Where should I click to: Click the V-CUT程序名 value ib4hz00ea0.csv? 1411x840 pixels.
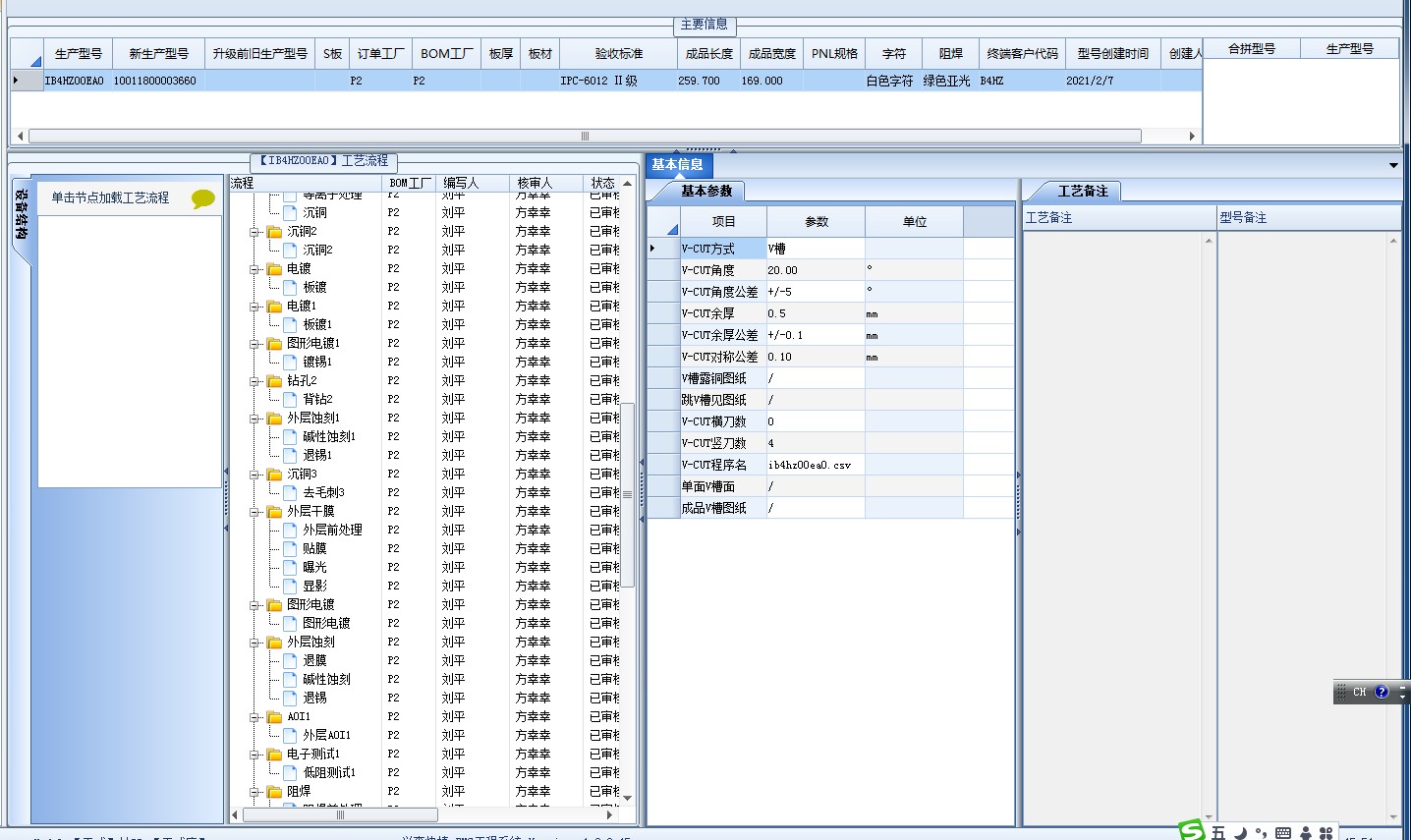(816, 465)
